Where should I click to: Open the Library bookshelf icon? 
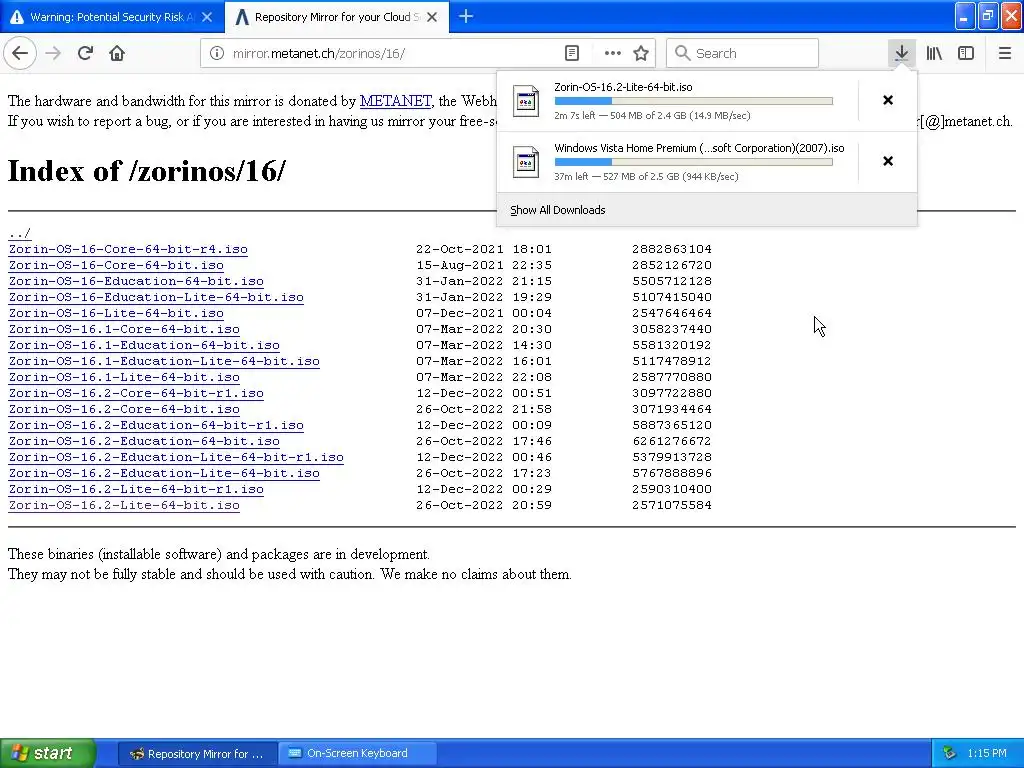pos(934,53)
